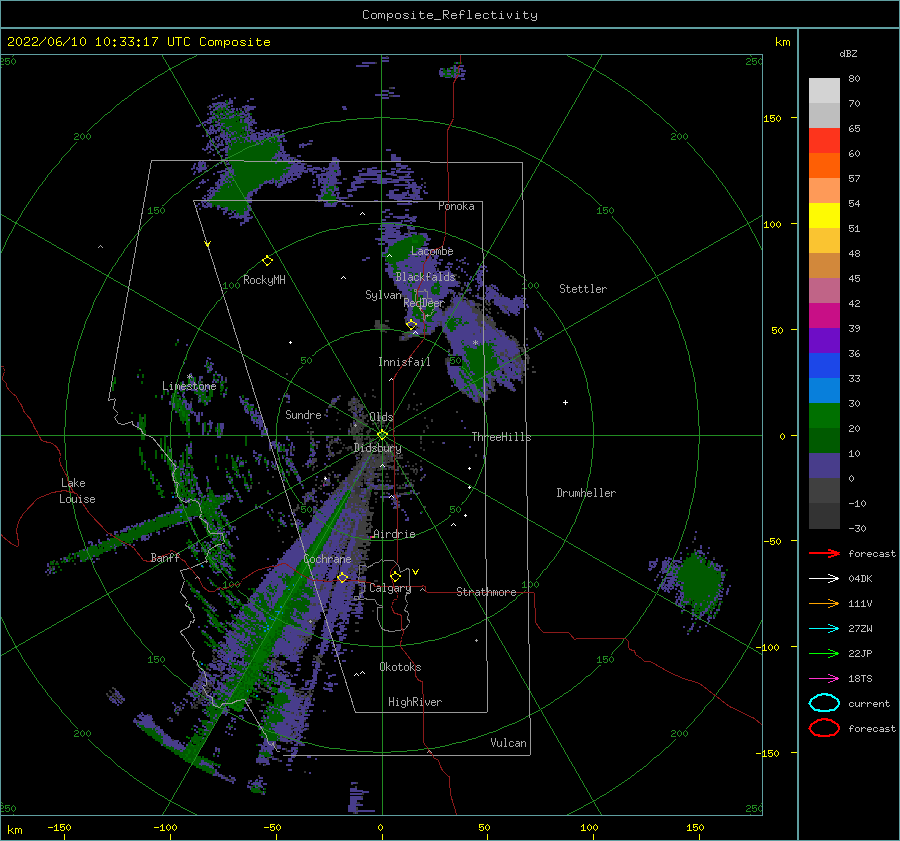Click the Lacombe town label
The width and height of the screenshot is (900, 841).
click(x=432, y=251)
